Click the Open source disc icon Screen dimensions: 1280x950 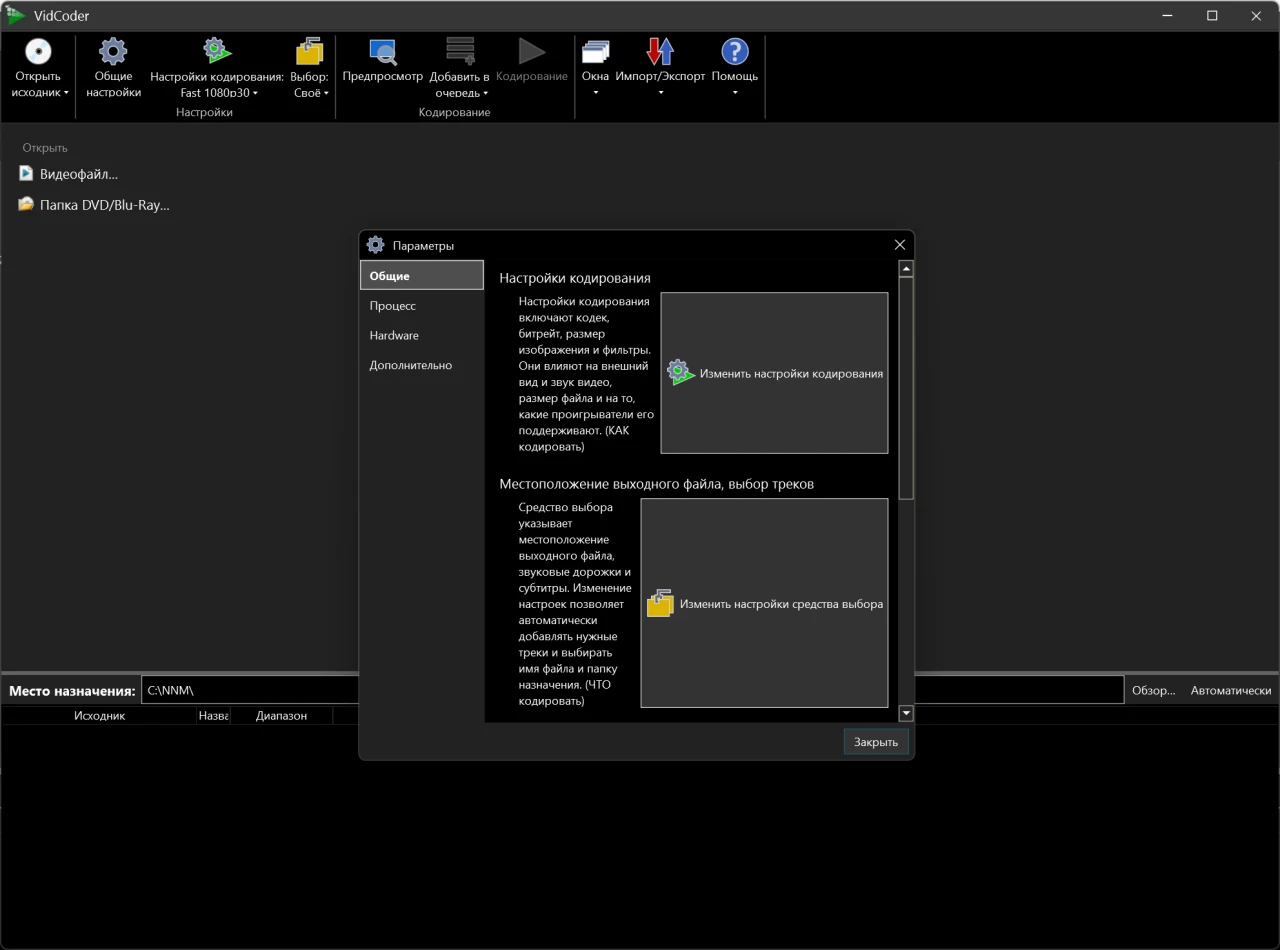point(38,52)
